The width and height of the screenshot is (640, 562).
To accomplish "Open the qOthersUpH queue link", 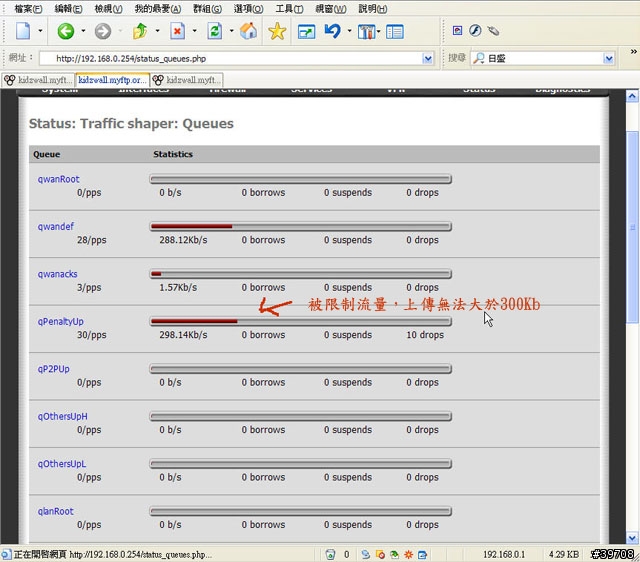I will coord(62,417).
